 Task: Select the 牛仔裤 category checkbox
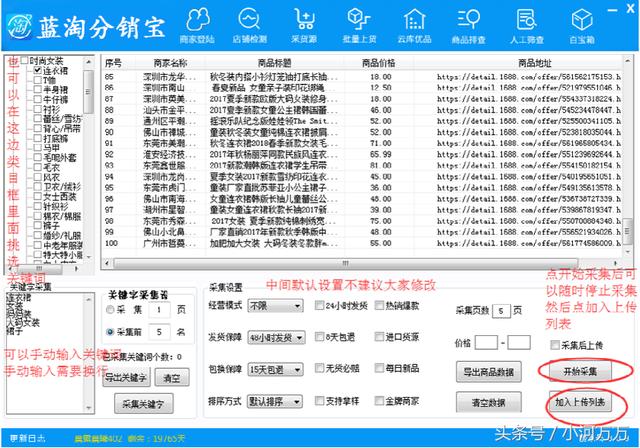coord(38,100)
